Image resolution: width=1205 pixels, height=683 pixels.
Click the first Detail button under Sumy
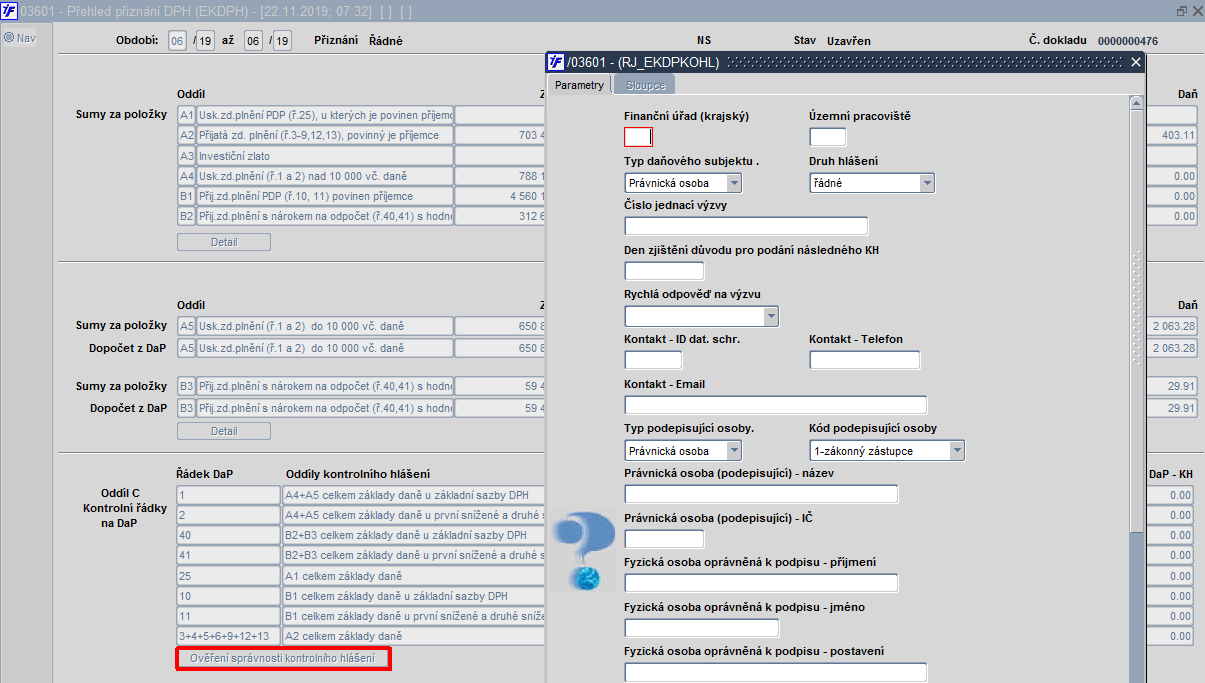pyautogui.click(x=224, y=241)
